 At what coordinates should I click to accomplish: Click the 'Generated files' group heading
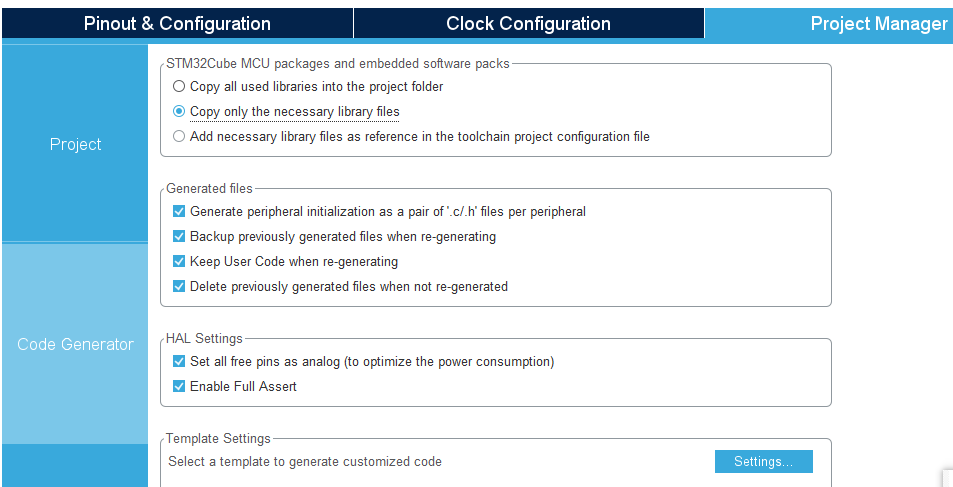point(209,188)
